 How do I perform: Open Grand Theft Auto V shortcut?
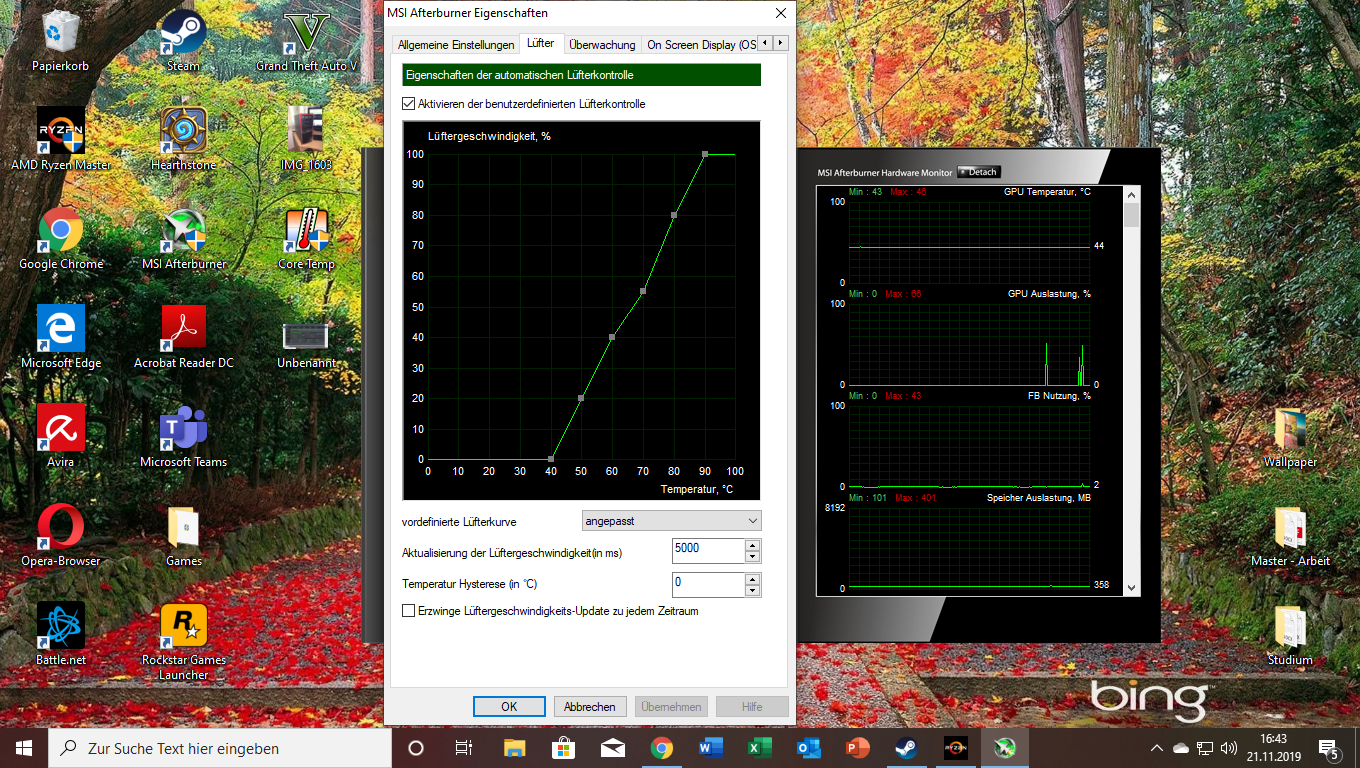pos(307,40)
